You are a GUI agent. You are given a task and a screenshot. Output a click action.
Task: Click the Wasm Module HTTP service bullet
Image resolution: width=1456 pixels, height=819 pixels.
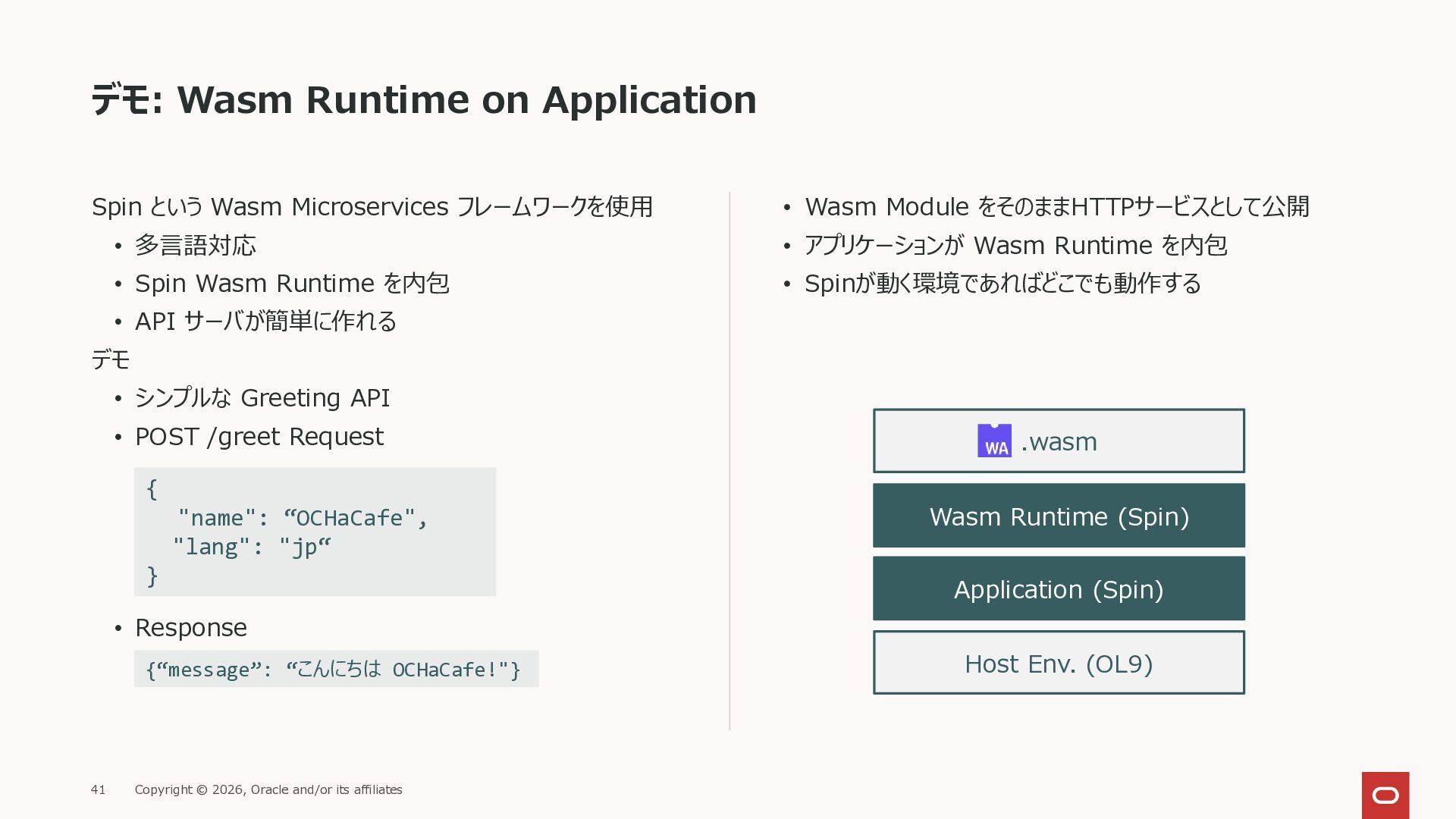pyautogui.click(x=1056, y=206)
